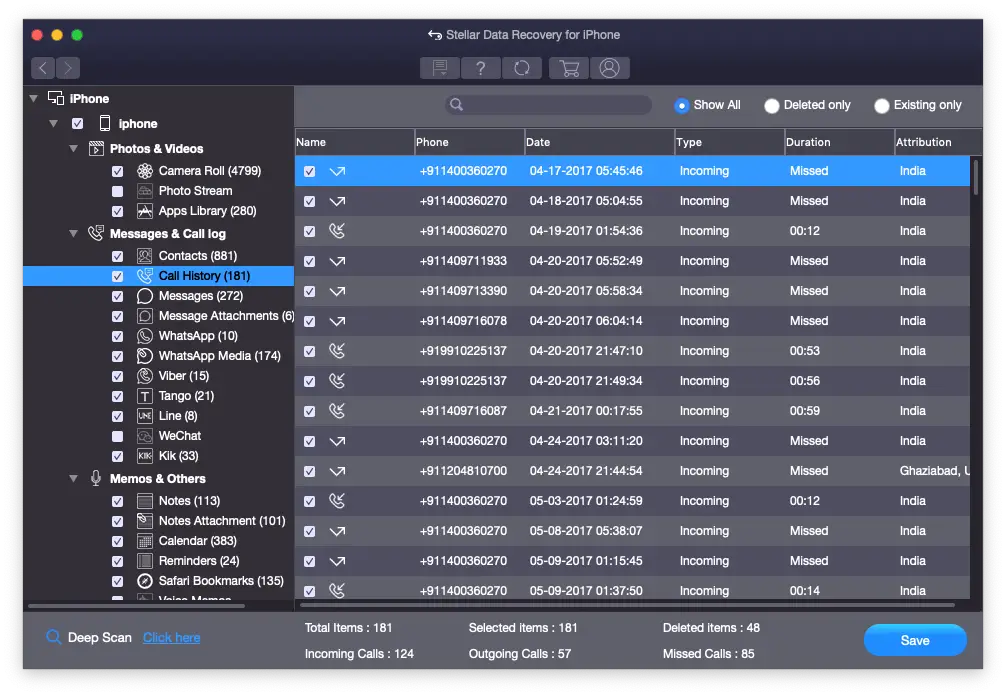The height and width of the screenshot is (696, 1006).
Task: Click the Save button
Action: tap(915, 640)
